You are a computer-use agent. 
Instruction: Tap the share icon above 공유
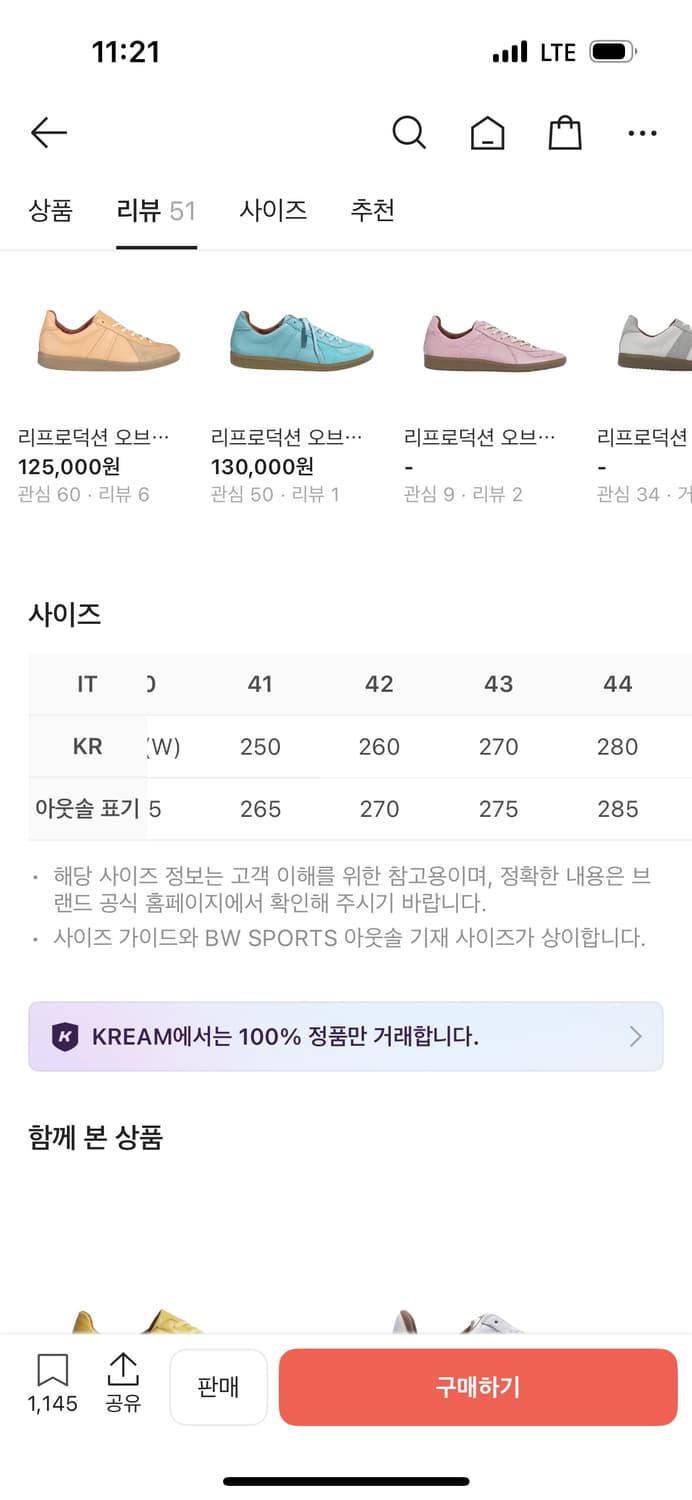[x=123, y=1372]
